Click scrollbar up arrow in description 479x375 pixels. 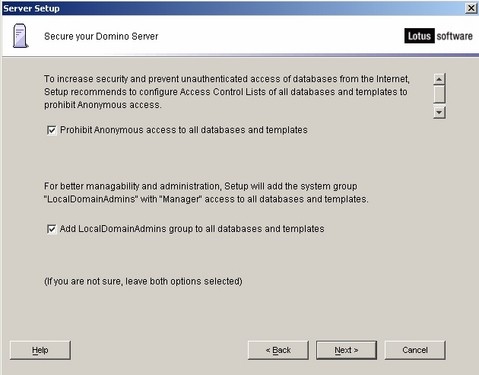tap(439, 79)
